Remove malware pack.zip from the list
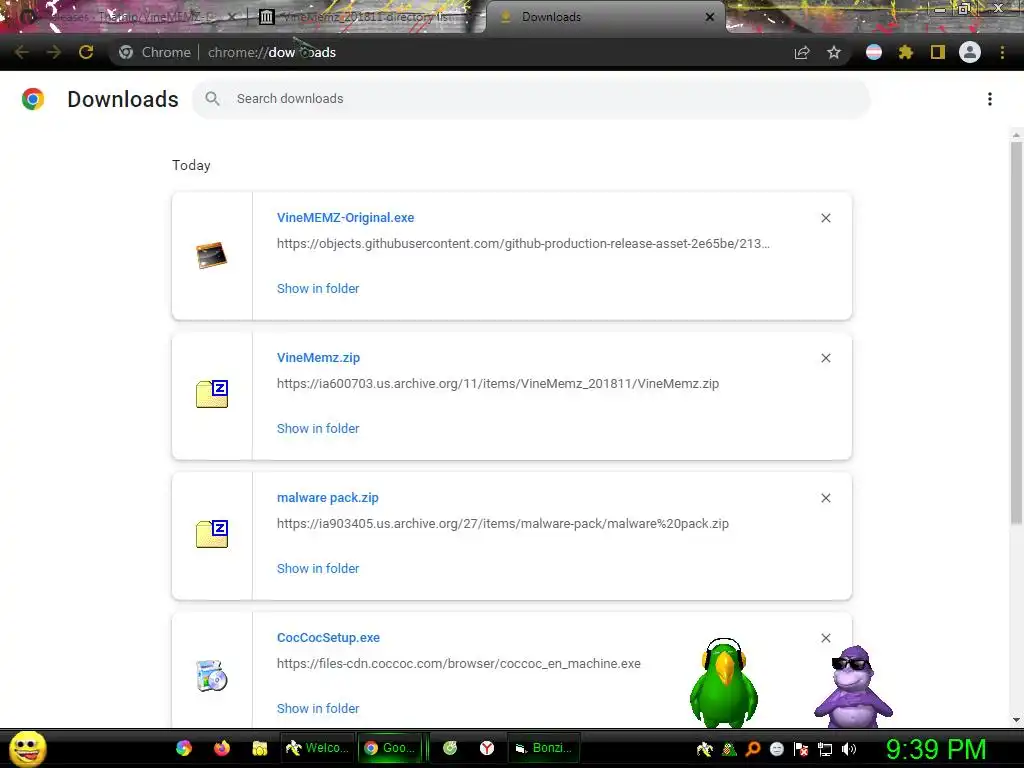Viewport: 1024px width, 768px height. [x=825, y=498]
